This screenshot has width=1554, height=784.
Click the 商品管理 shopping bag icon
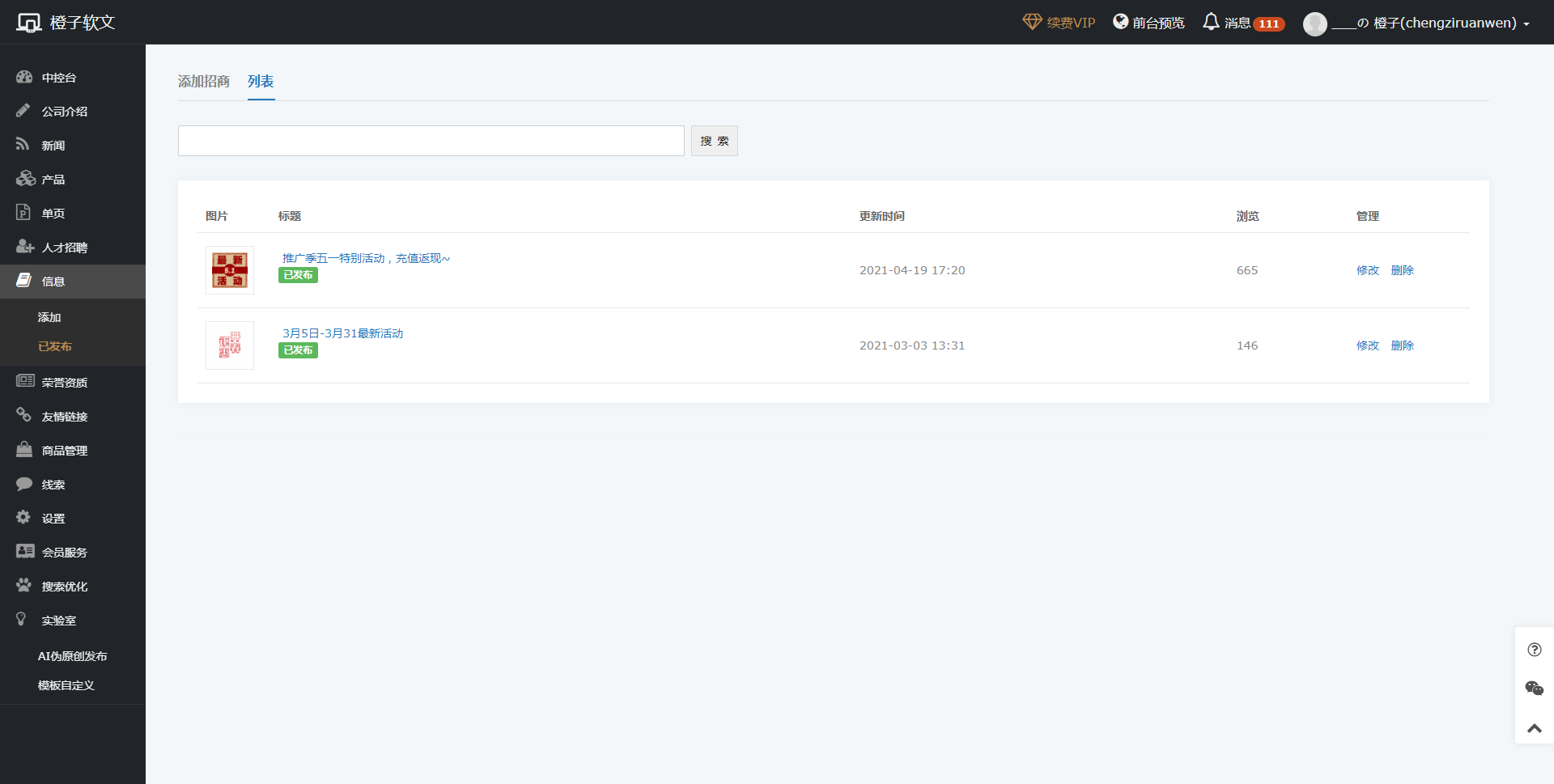pyautogui.click(x=24, y=449)
